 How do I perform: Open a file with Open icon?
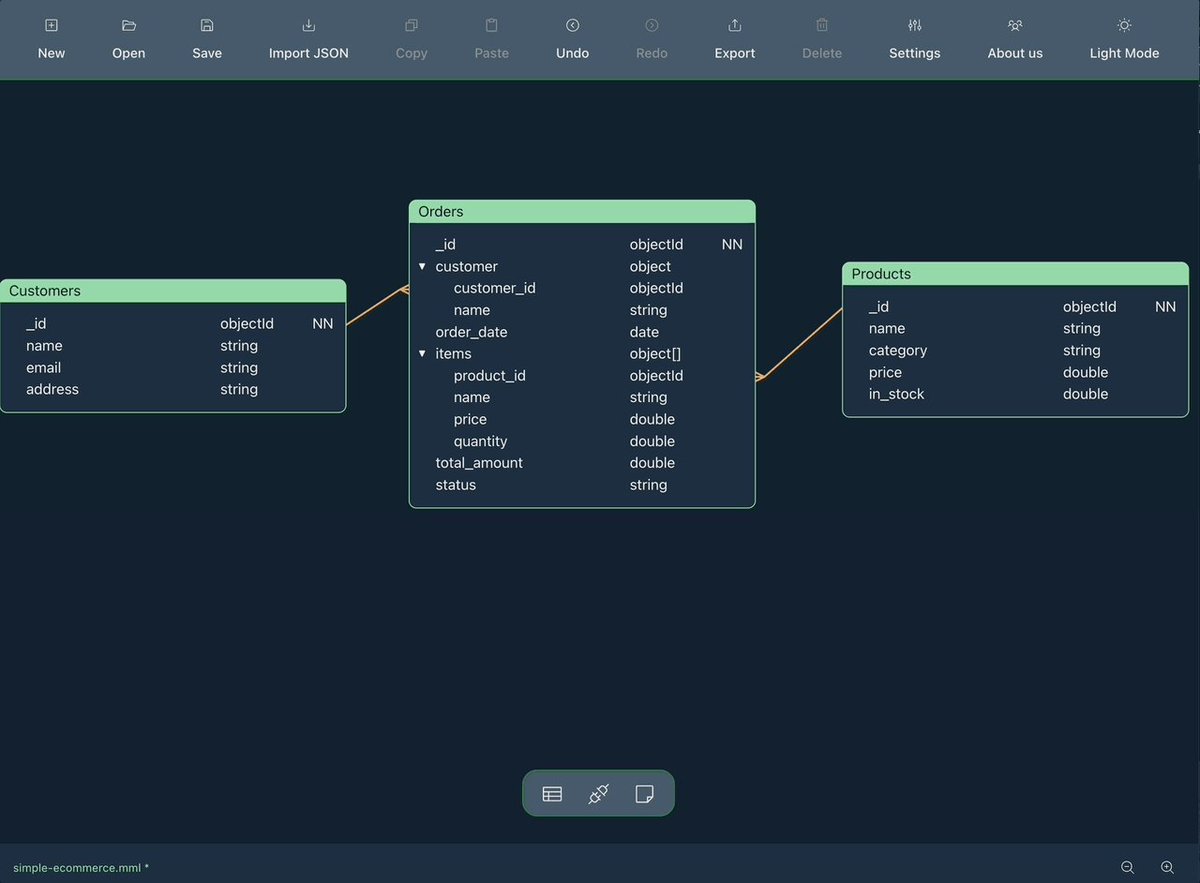pos(128,25)
